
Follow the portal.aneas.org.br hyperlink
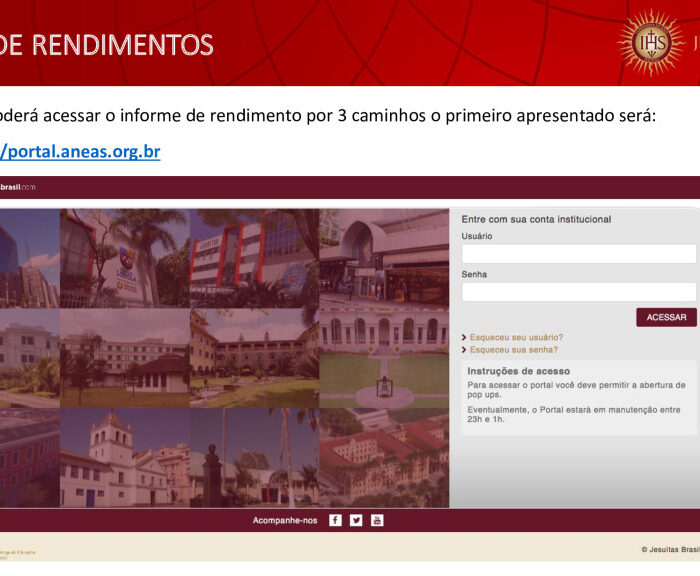coord(80,152)
